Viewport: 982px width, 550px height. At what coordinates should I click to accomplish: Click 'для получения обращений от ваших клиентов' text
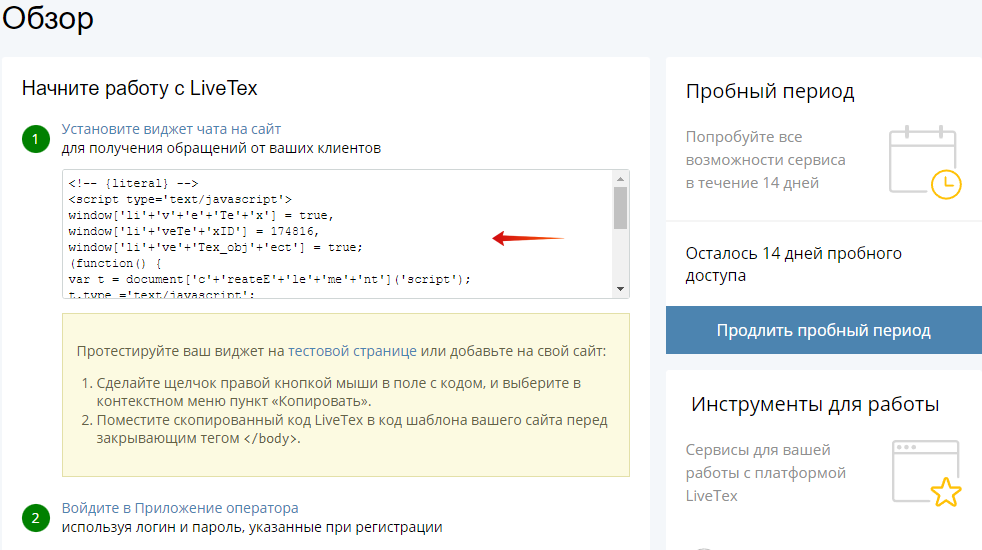[221, 148]
